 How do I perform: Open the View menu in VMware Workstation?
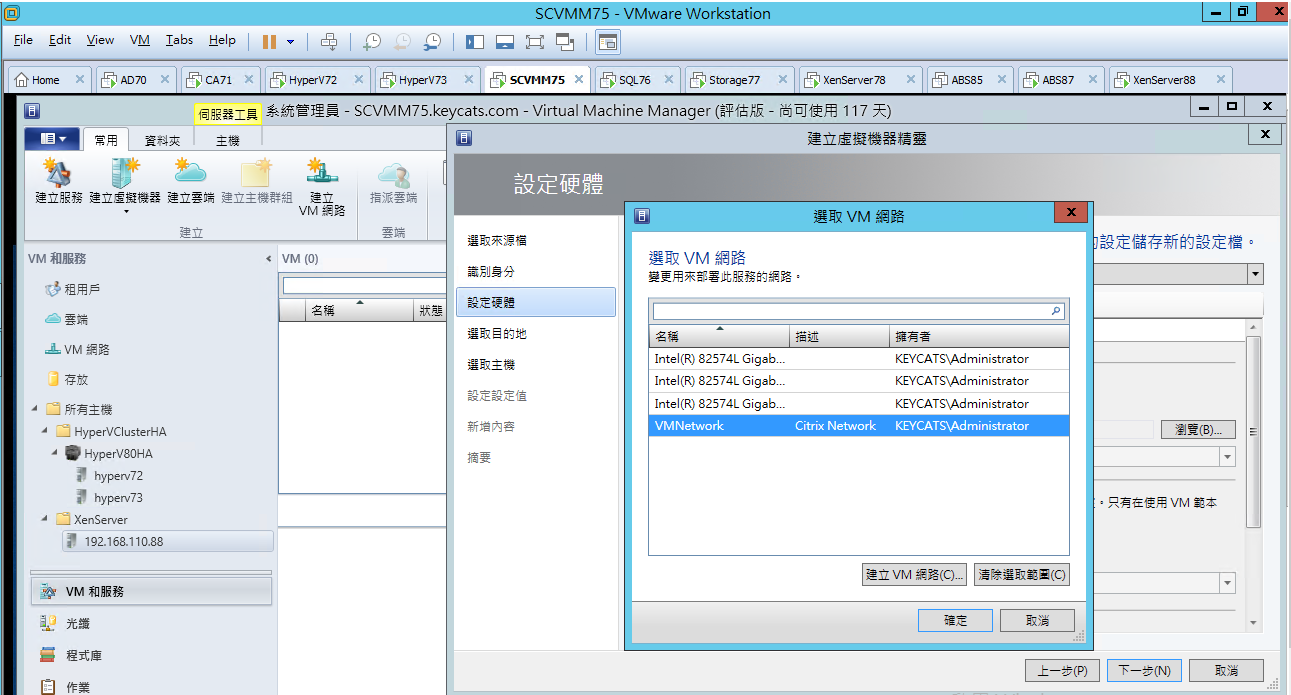pyautogui.click(x=100, y=40)
